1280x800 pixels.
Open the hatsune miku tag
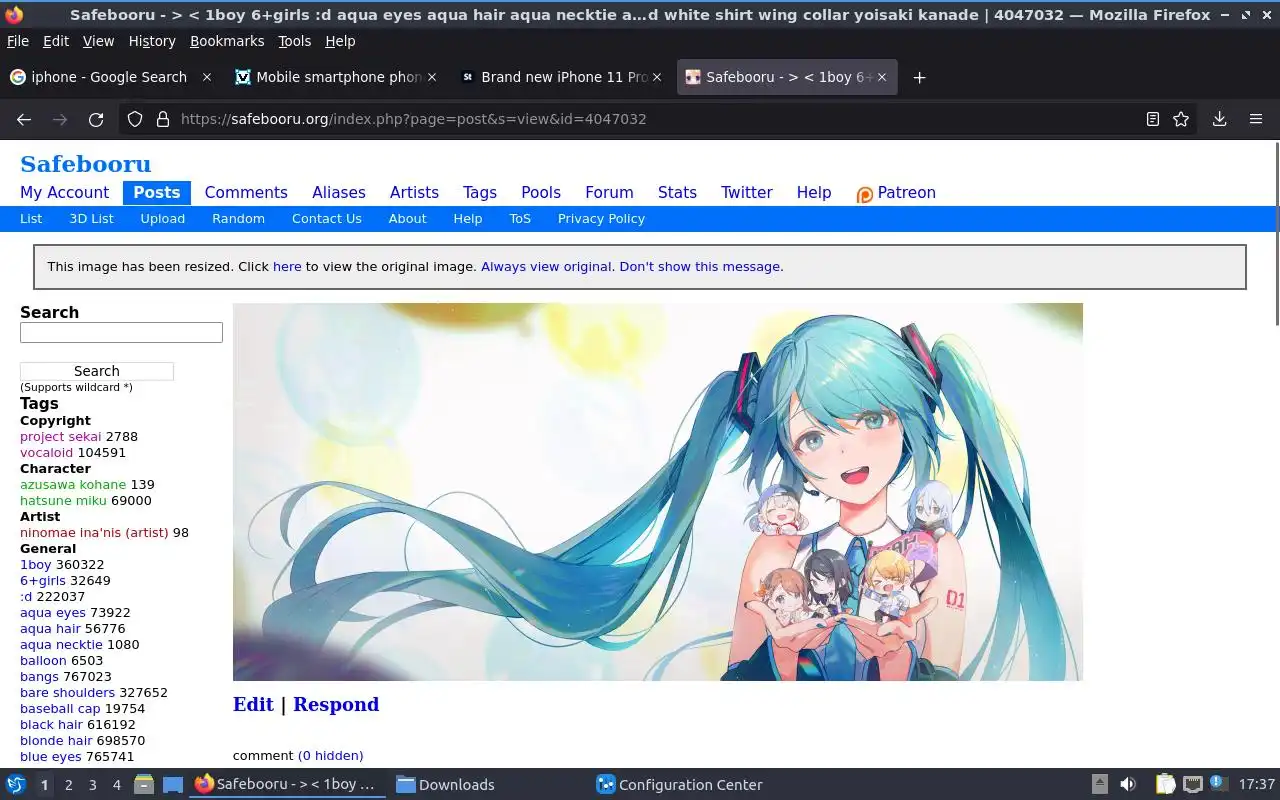pos(63,501)
